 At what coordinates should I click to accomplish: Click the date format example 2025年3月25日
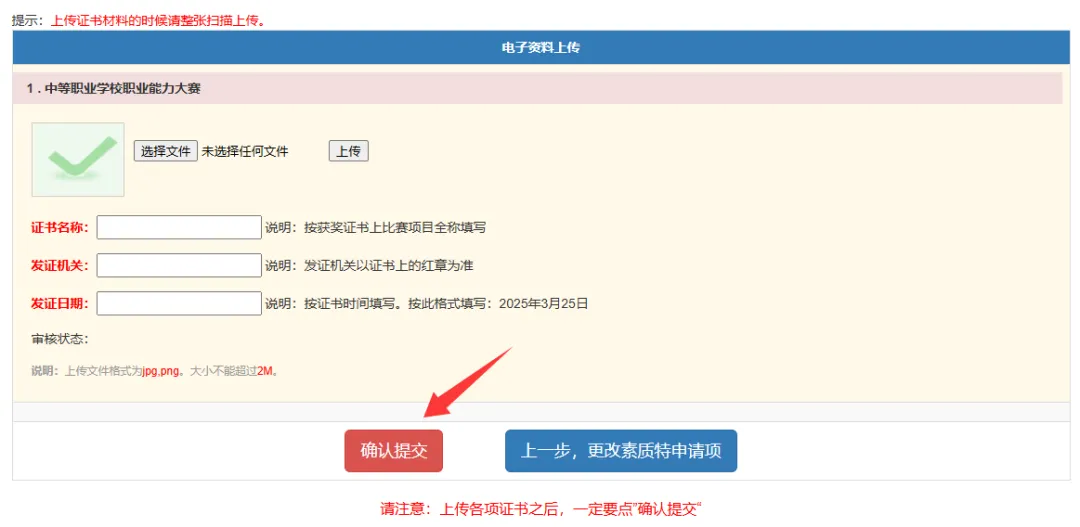point(543,303)
